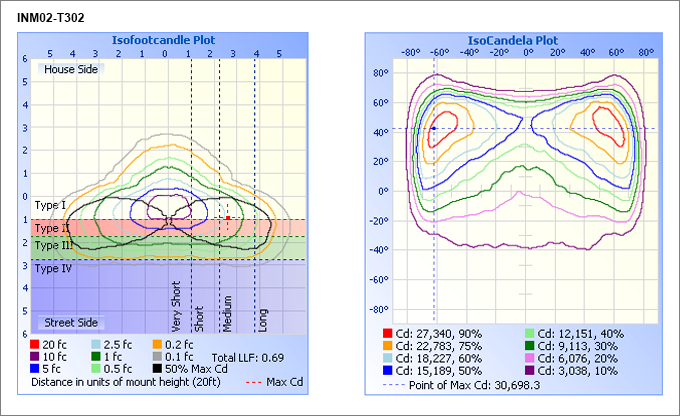This screenshot has width=680, height=416.
Task: Select the Street Side label
Action: (68, 323)
